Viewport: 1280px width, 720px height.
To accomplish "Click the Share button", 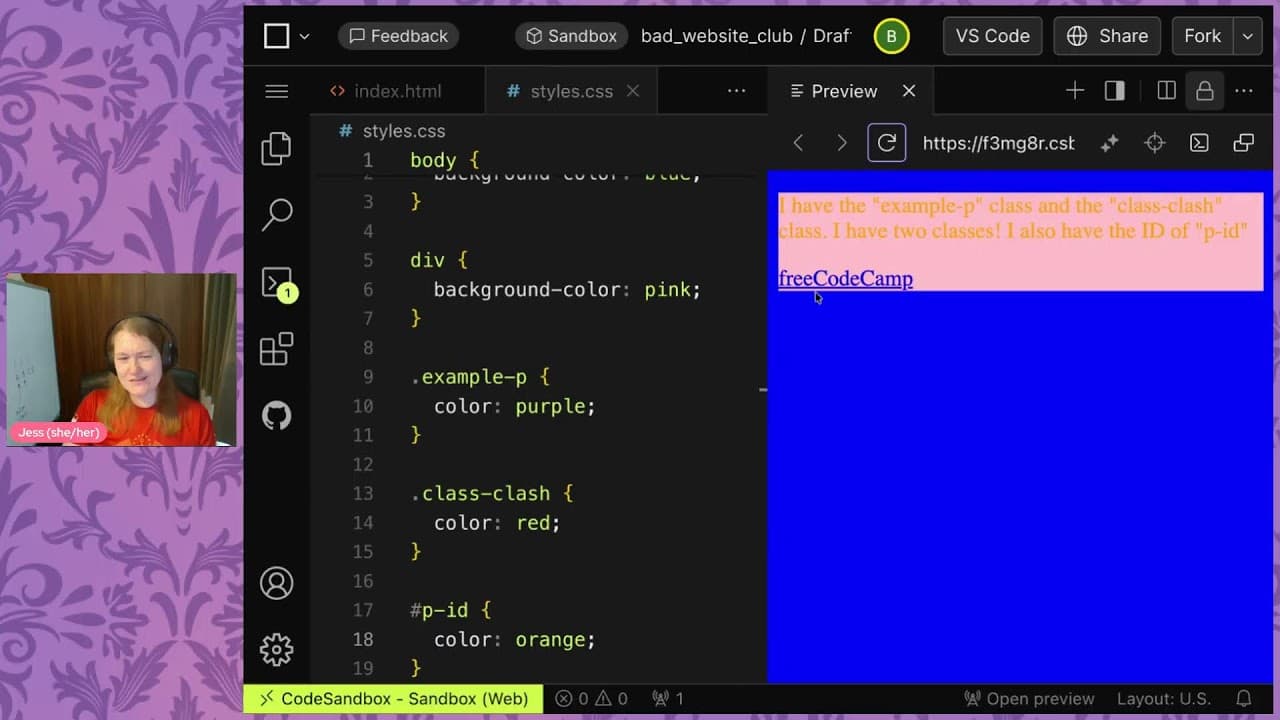I will [1107, 36].
